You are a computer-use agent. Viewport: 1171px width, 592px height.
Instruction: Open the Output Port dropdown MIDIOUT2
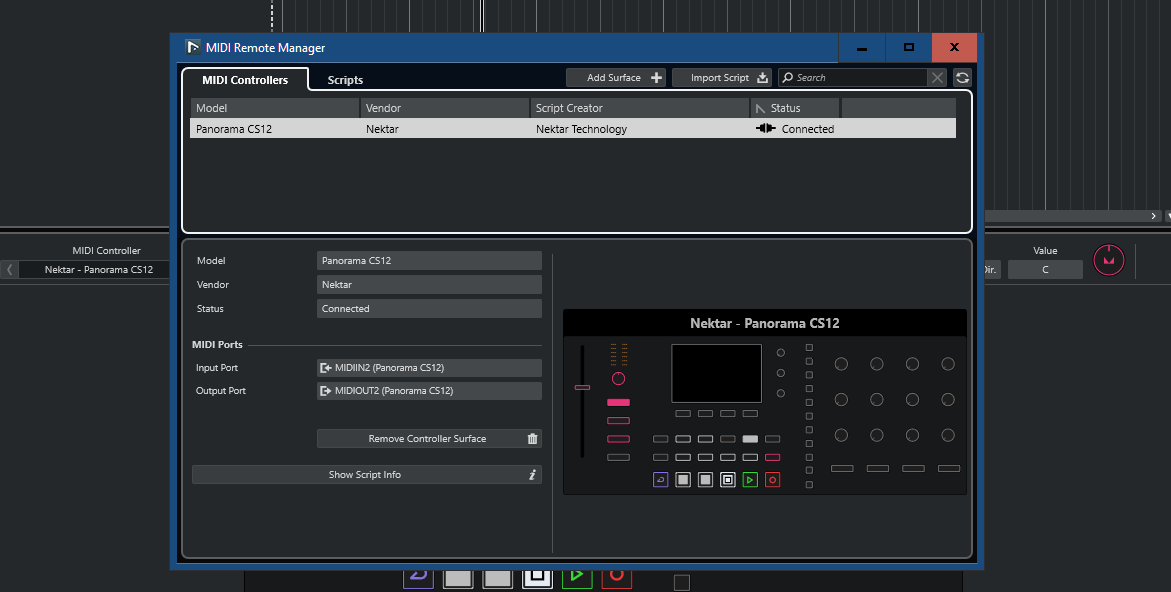(429, 390)
